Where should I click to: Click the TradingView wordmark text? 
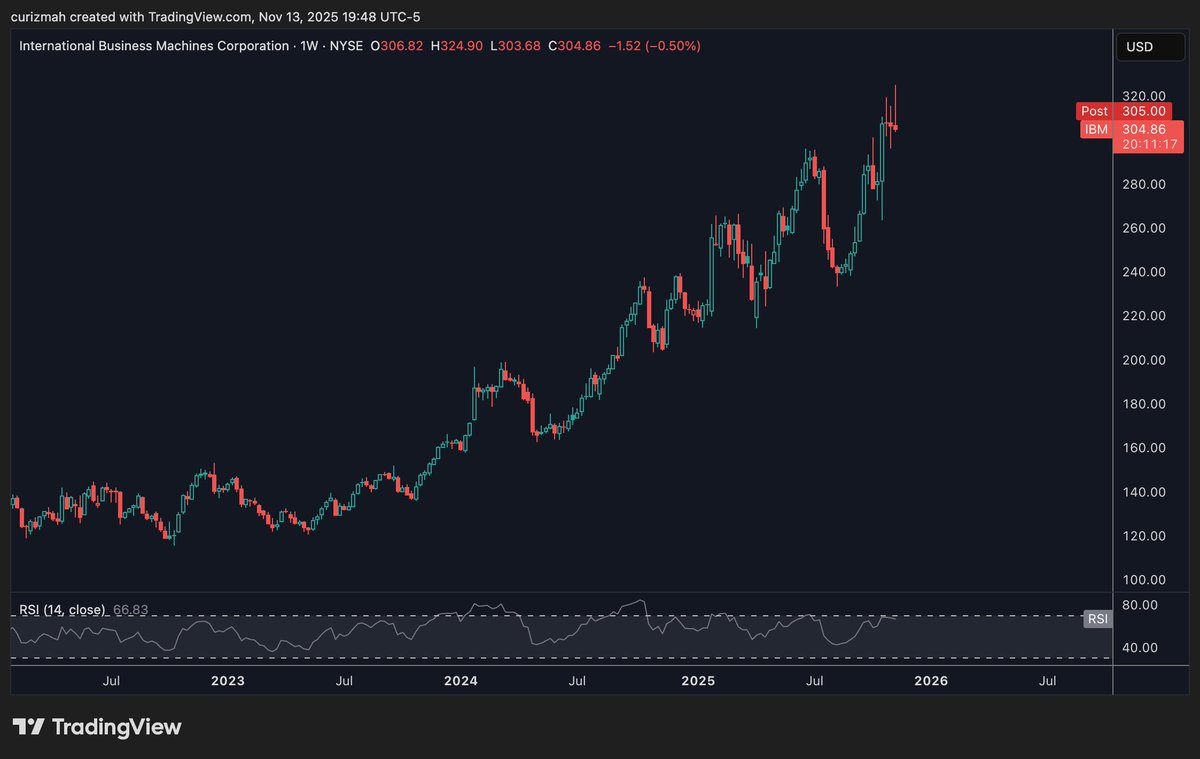[117, 727]
